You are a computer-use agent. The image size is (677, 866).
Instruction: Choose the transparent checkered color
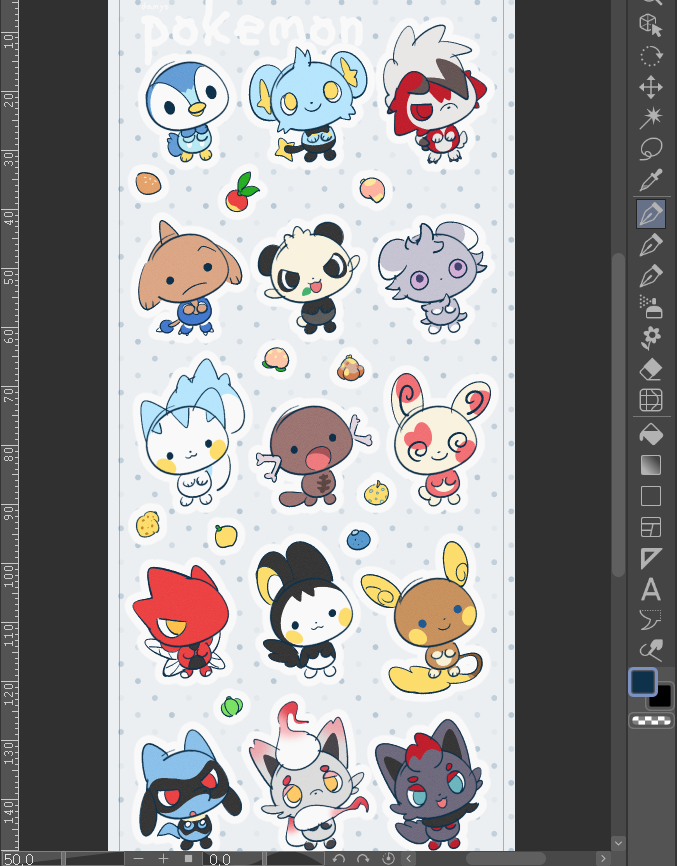click(x=652, y=721)
